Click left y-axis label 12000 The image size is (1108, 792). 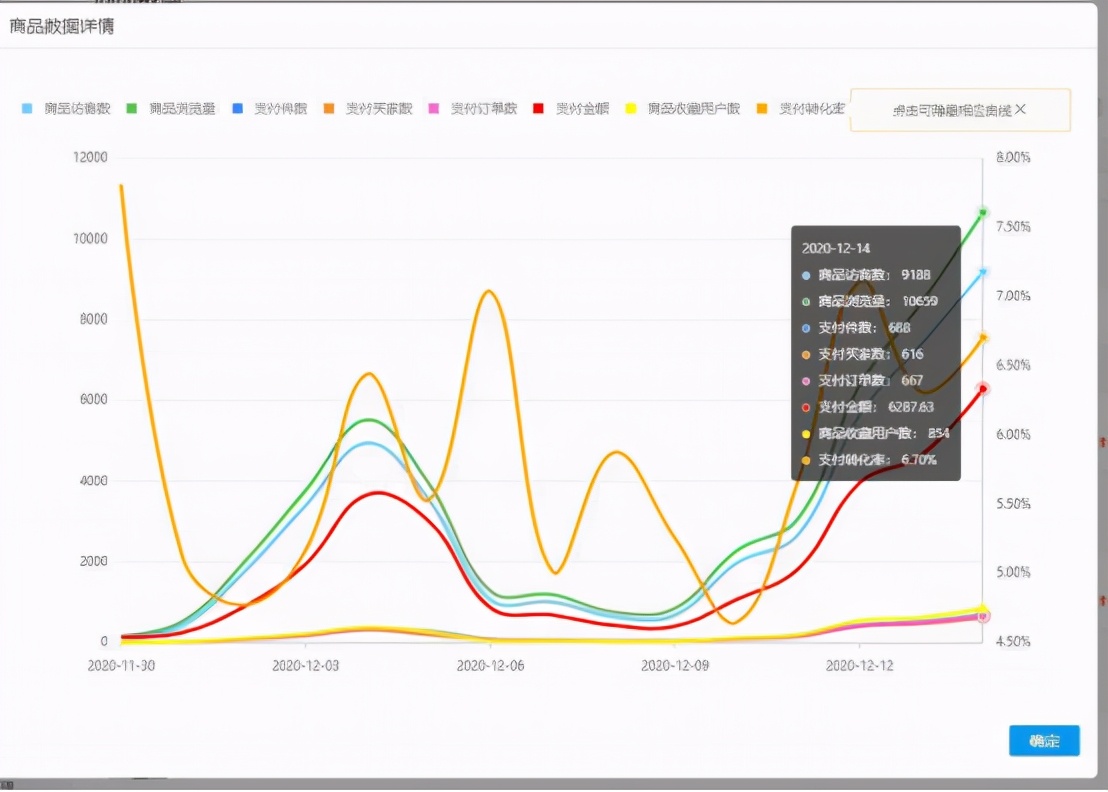coord(90,157)
